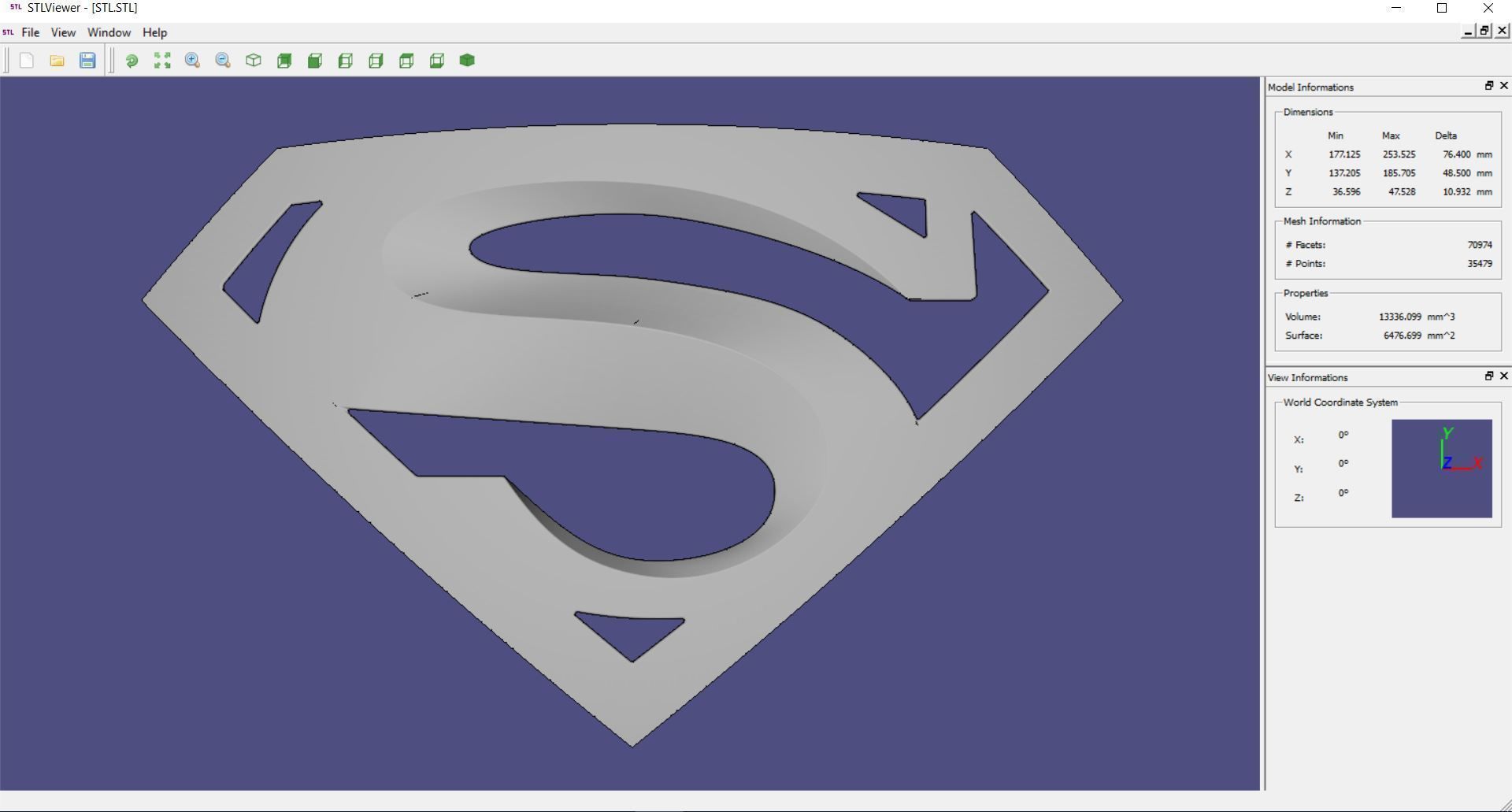1512x812 pixels.
Task: Select the isometric wireframe cube view icon
Action: coord(254,61)
